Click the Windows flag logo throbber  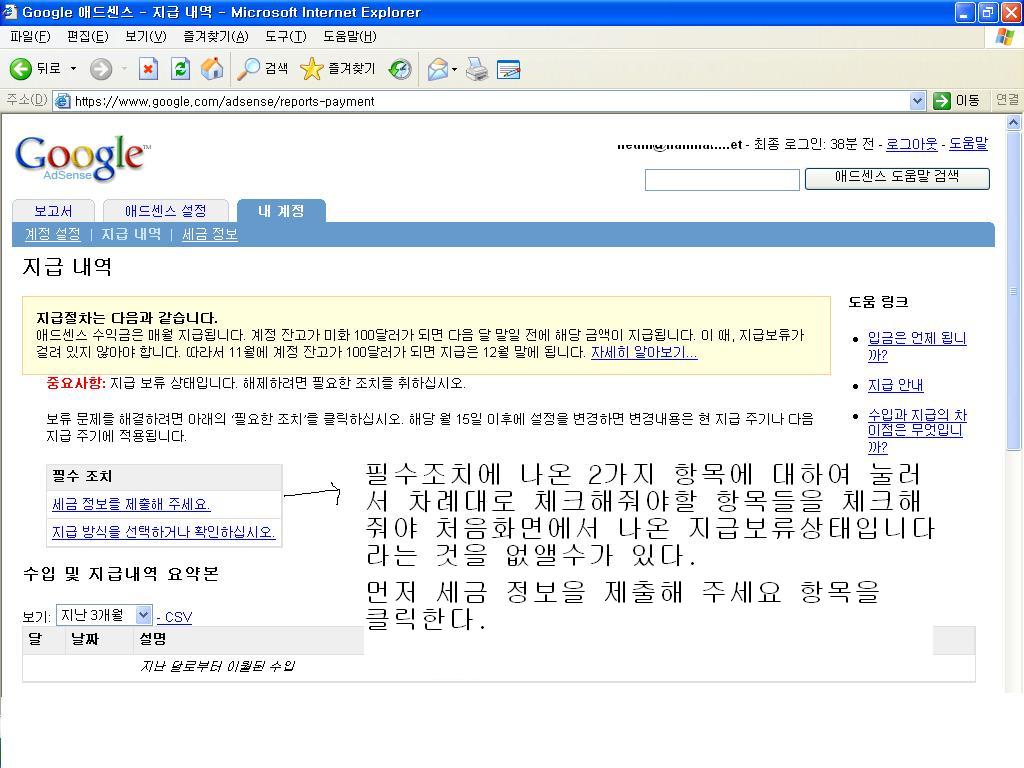pos(1005,37)
